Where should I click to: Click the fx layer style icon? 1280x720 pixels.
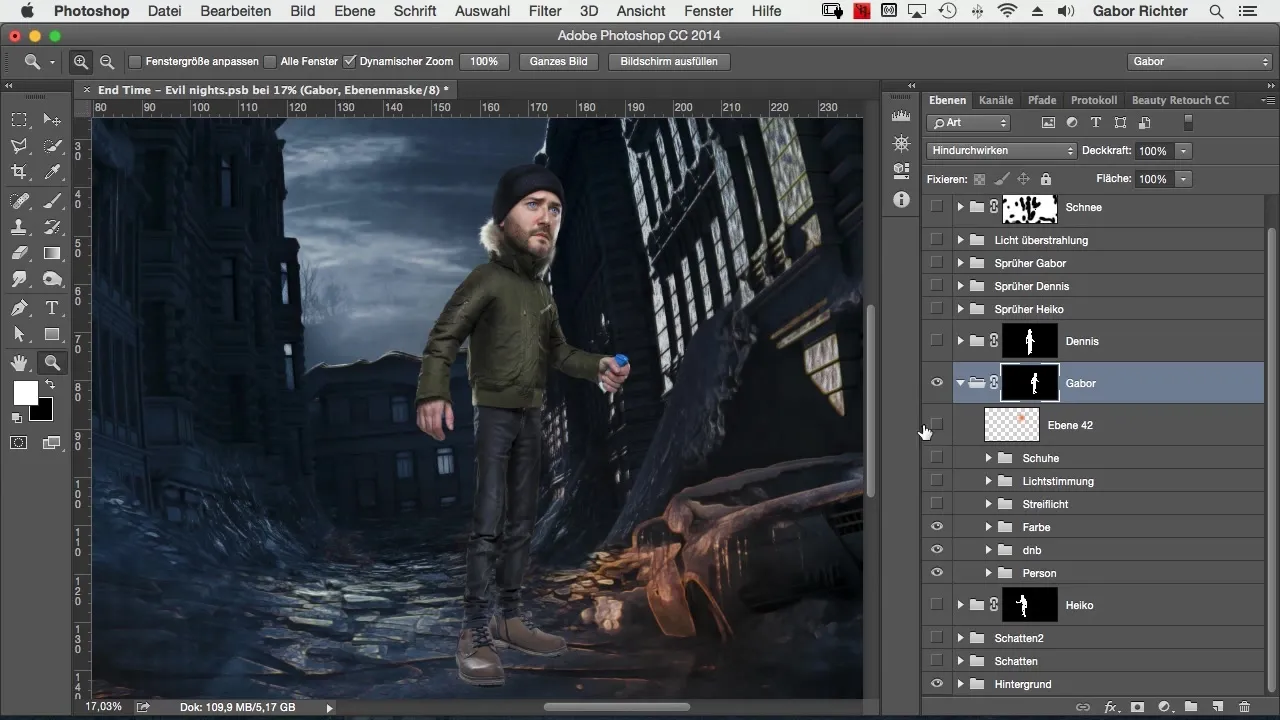[1110, 707]
